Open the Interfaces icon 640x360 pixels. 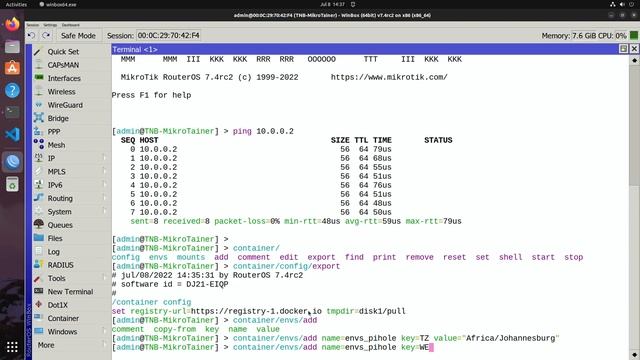[38, 78]
